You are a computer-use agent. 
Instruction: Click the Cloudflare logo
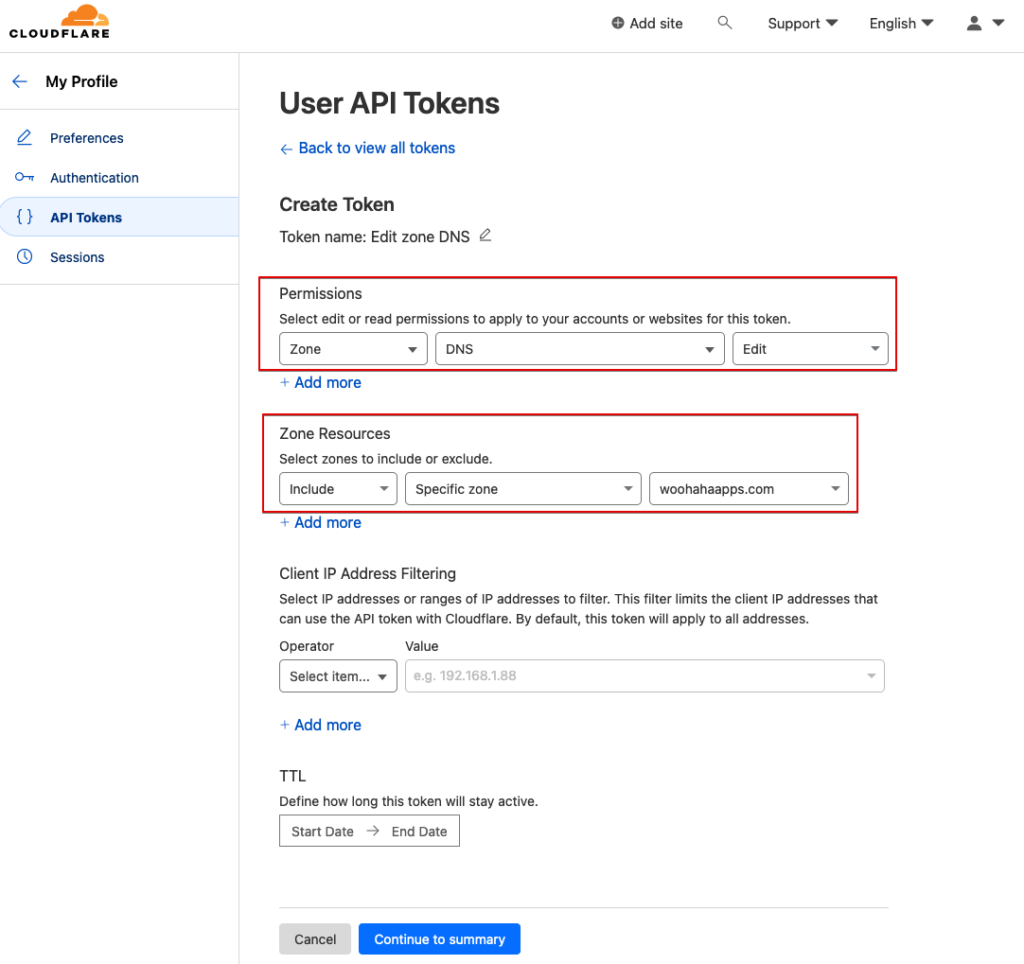59,22
